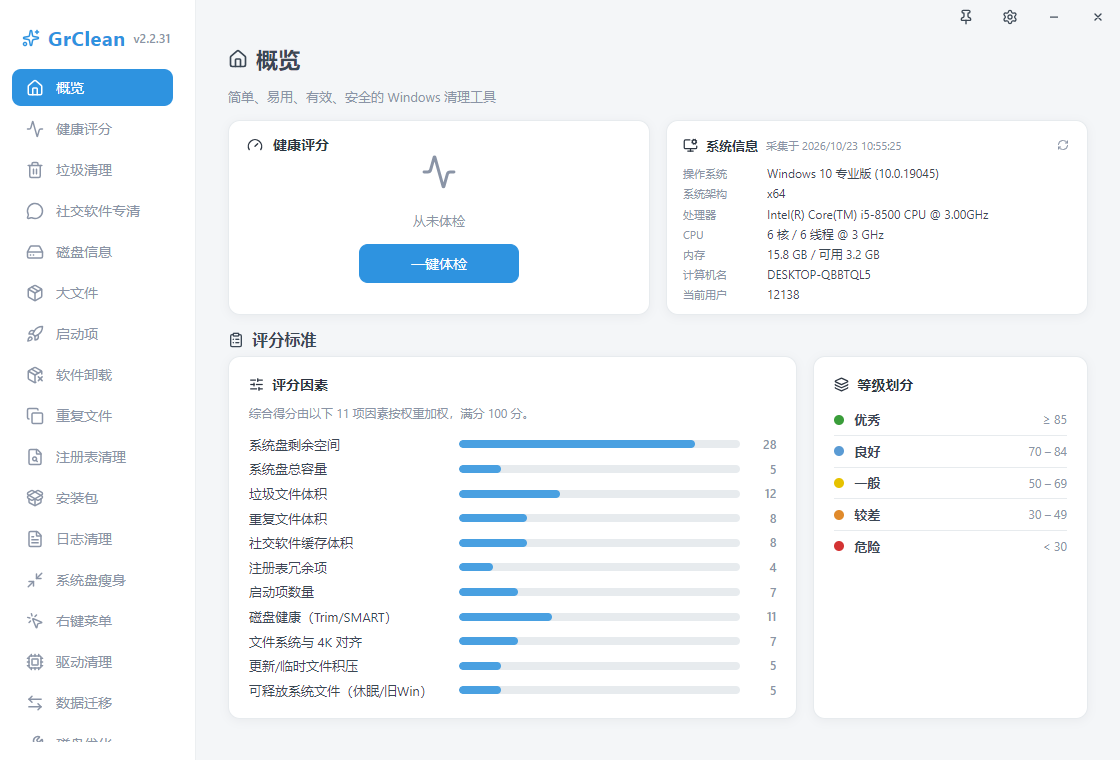Navigate to 启动项 page
1120x760 pixels.
(x=92, y=334)
